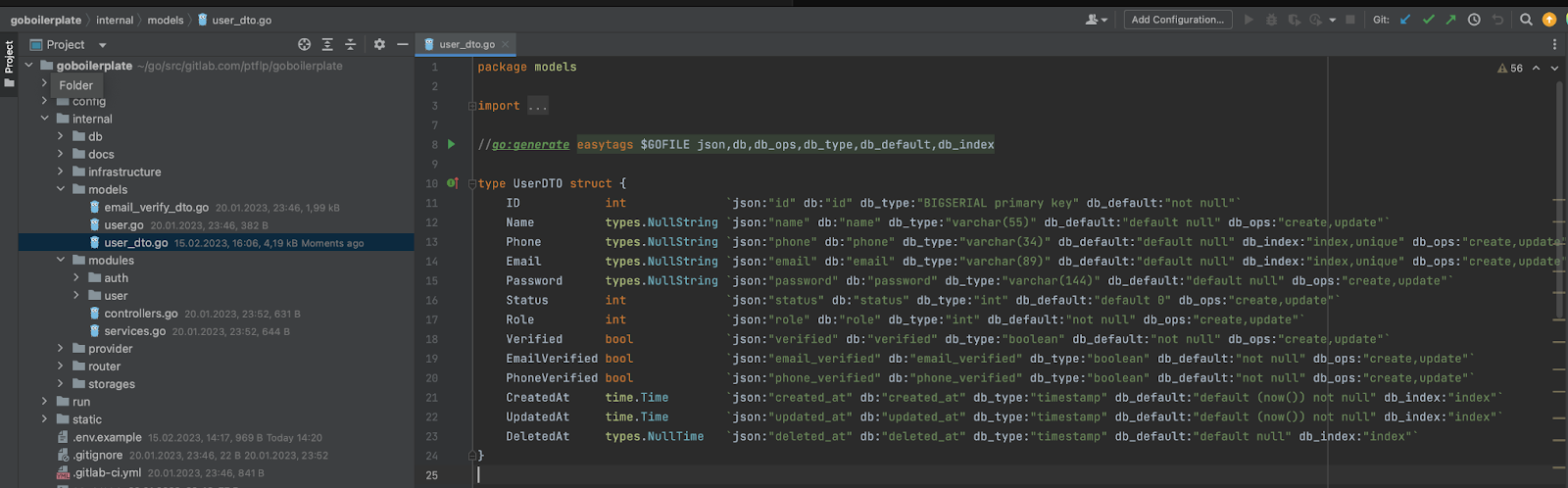Select user.go in the project tree
The height and width of the screenshot is (488, 1568).
123,225
